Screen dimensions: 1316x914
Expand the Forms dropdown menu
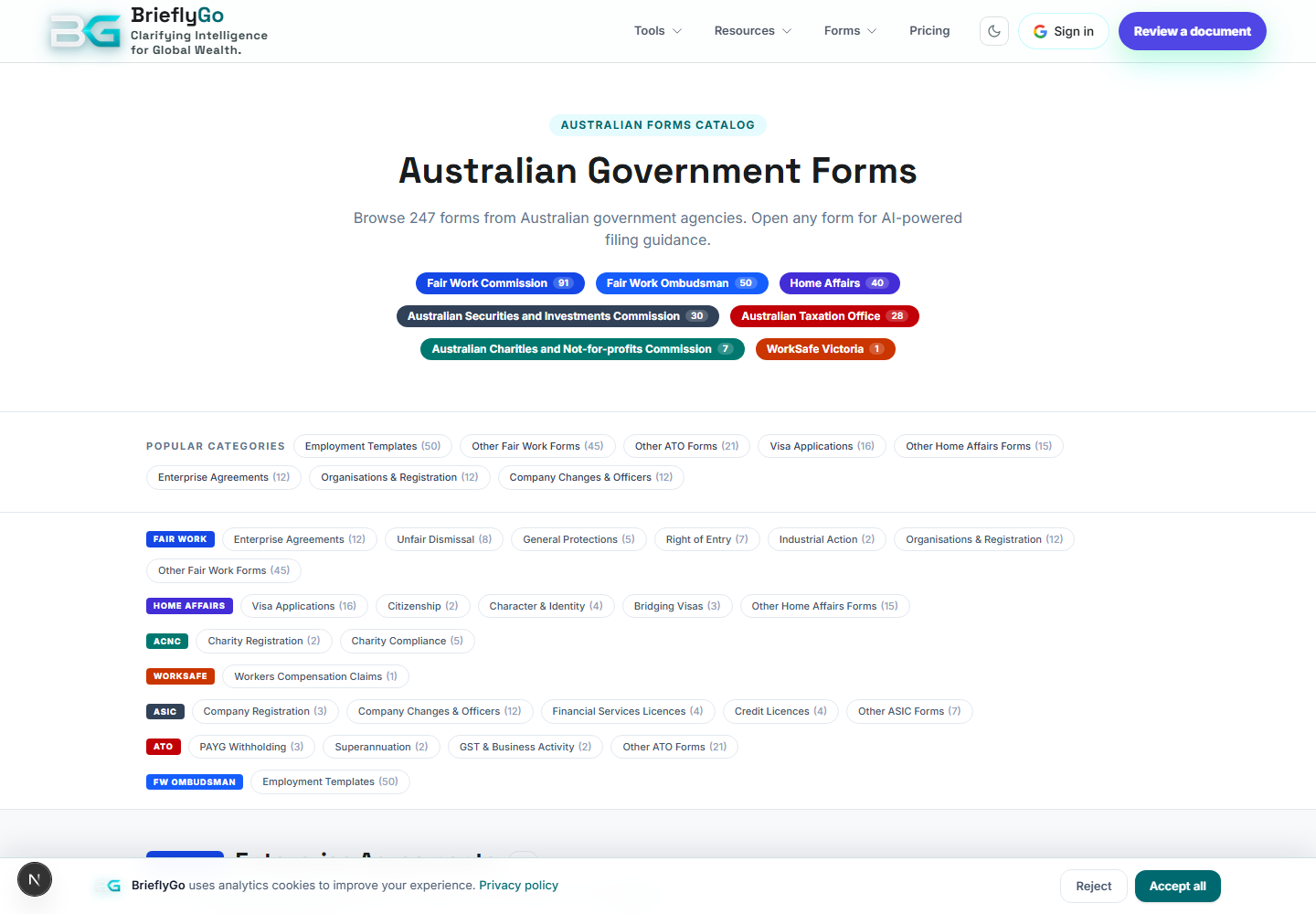click(850, 31)
